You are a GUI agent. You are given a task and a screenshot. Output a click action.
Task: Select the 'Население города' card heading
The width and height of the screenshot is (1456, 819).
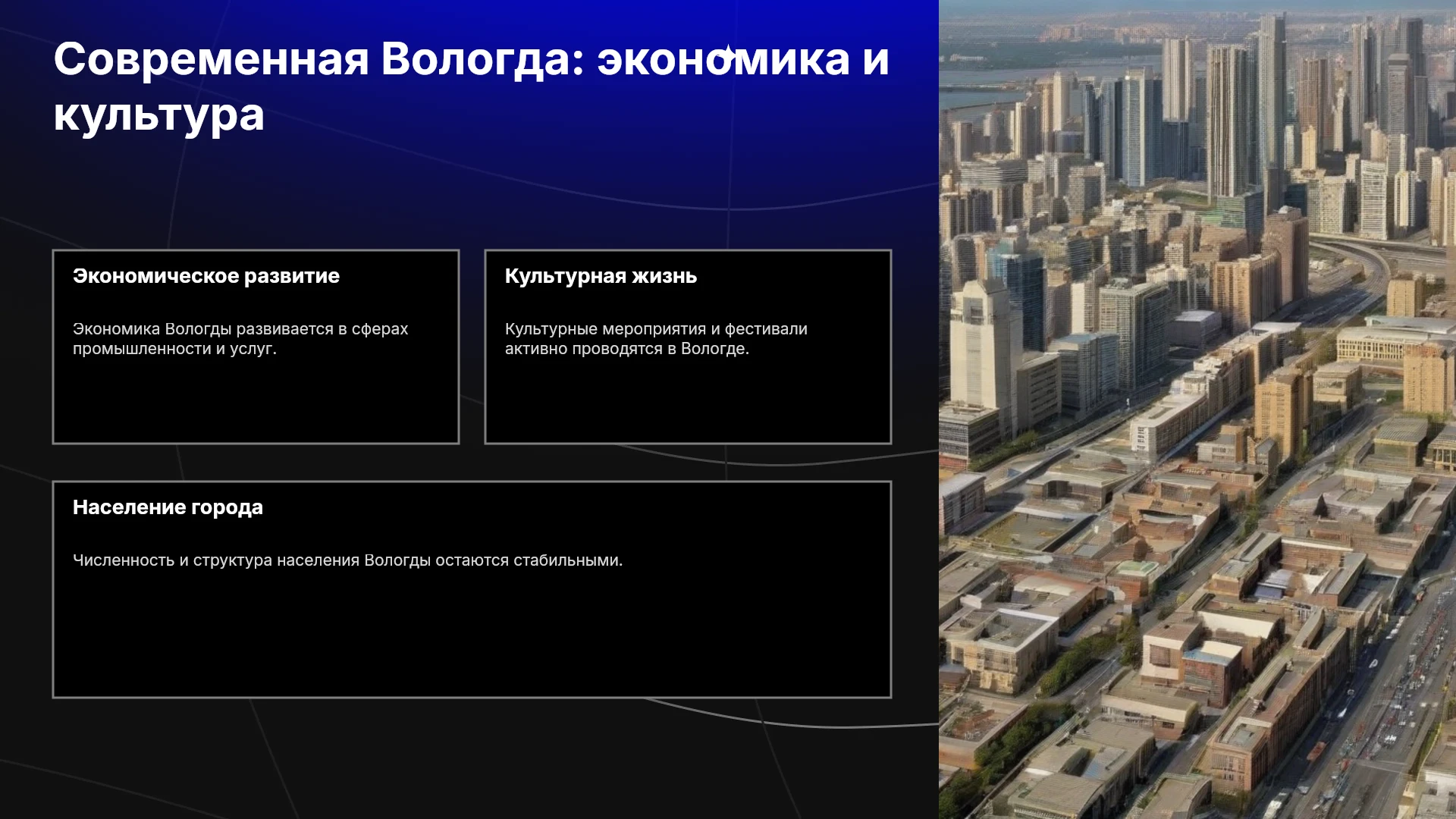(x=168, y=507)
